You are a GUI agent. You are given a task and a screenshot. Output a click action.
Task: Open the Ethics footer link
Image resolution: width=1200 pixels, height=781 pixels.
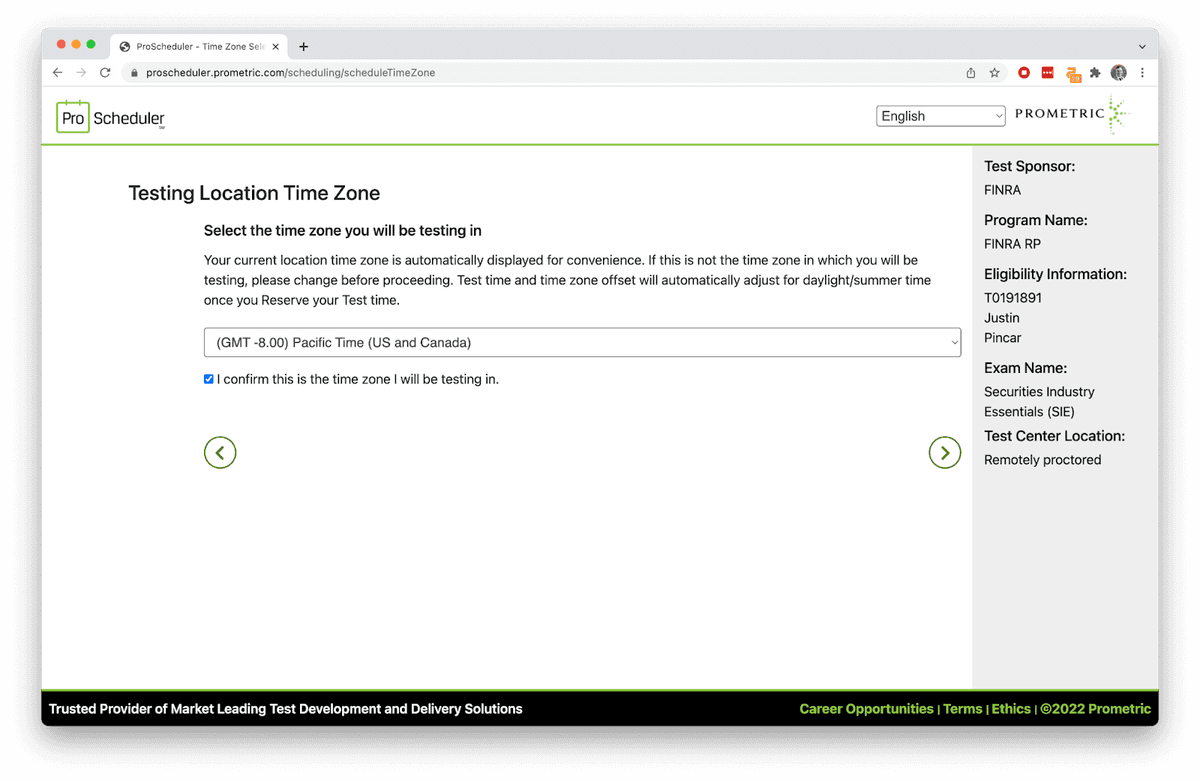(x=1011, y=709)
